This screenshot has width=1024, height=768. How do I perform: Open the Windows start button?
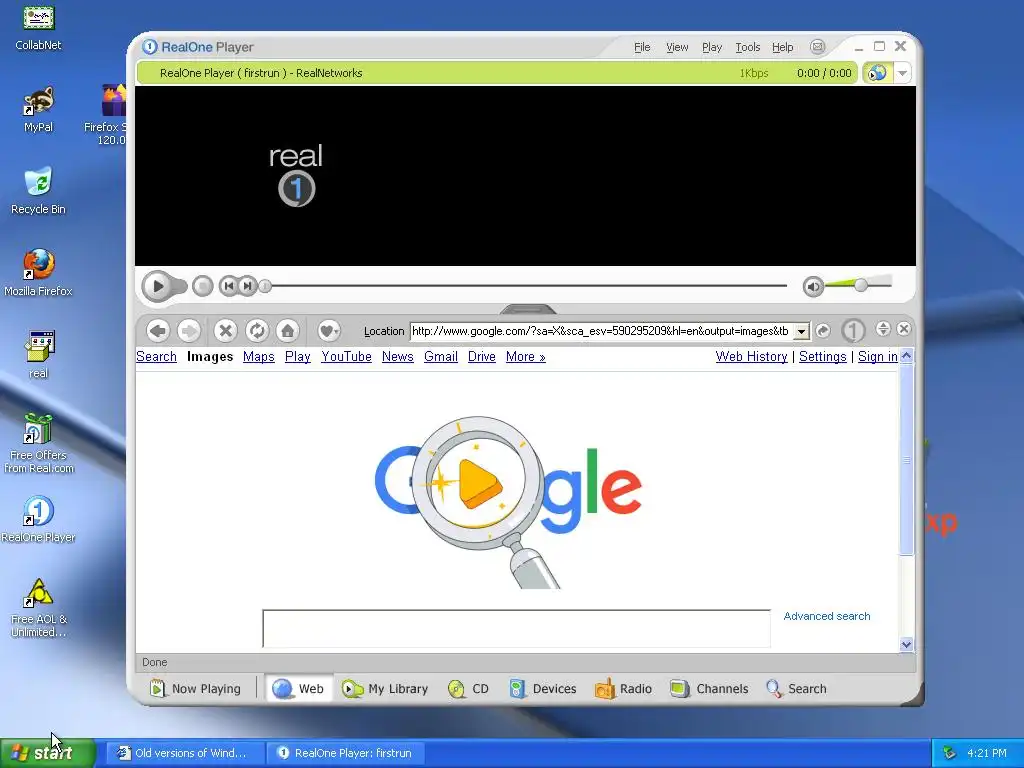point(47,753)
